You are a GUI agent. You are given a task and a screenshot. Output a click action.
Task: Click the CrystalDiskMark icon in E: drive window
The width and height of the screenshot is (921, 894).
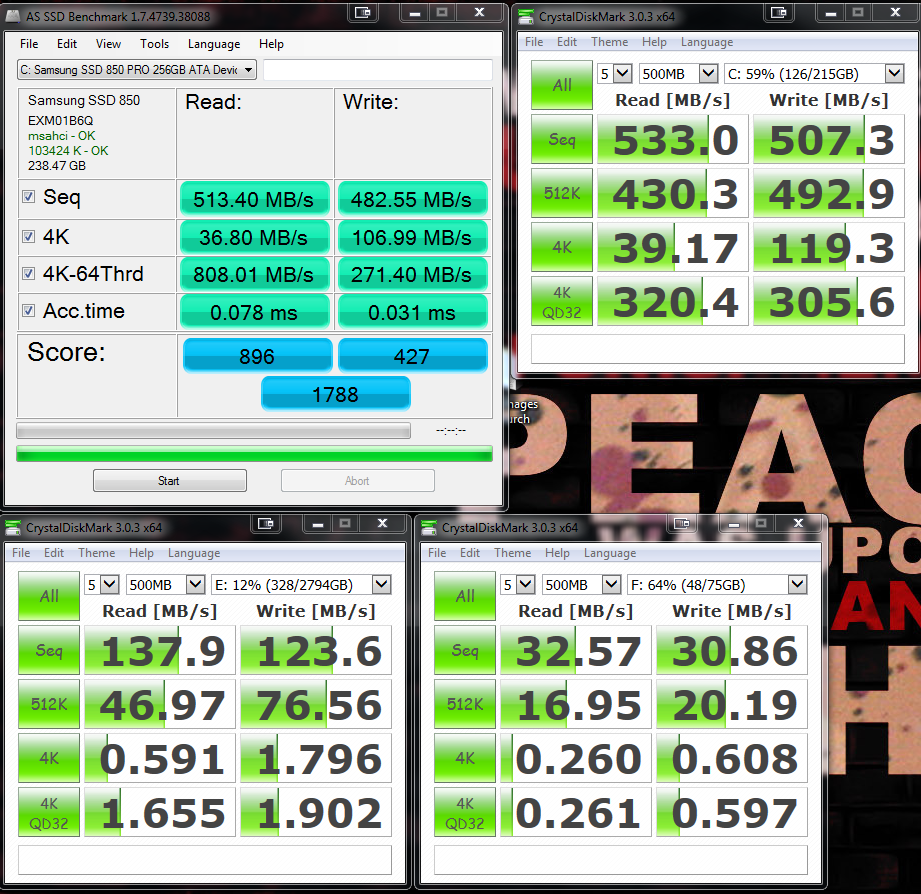click(14, 527)
